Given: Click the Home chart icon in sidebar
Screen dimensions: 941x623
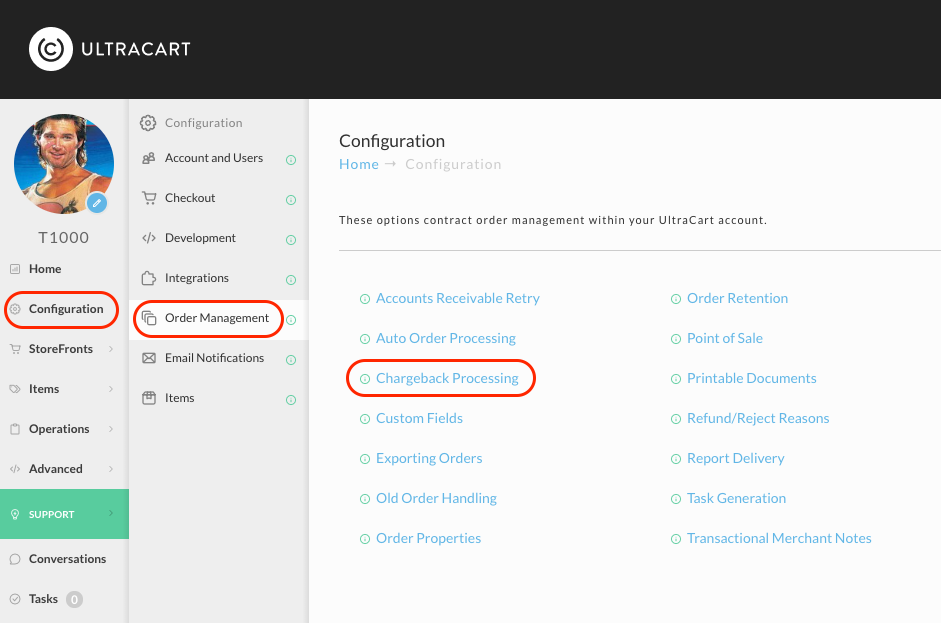Looking at the screenshot, I should (15, 269).
